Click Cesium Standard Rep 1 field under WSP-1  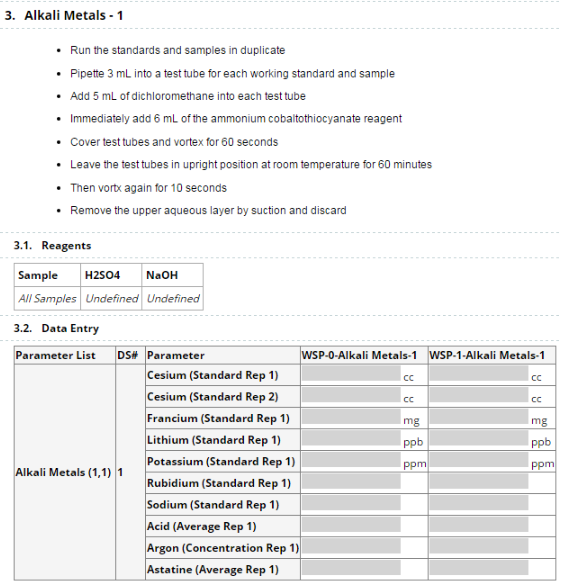[x=479, y=373]
